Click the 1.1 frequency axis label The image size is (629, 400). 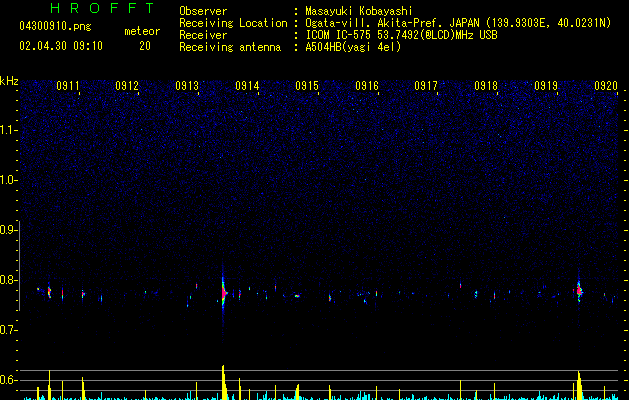pos(9,130)
